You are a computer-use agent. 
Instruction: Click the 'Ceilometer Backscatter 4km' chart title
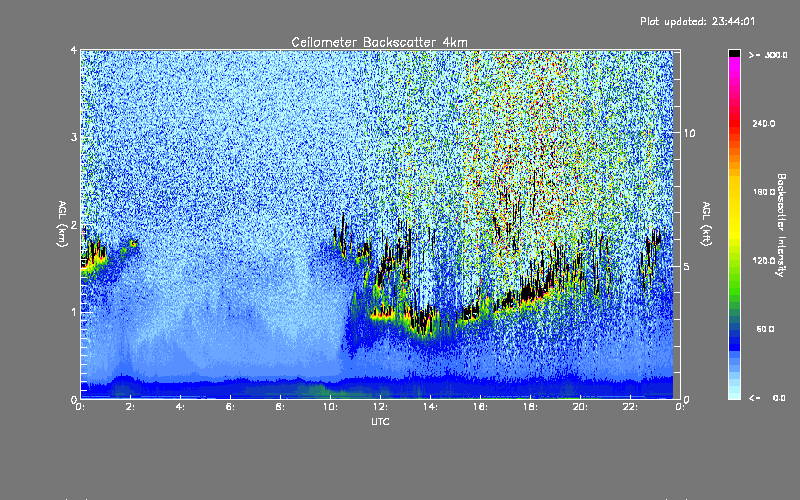pyautogui.click(x=379, y=42)
